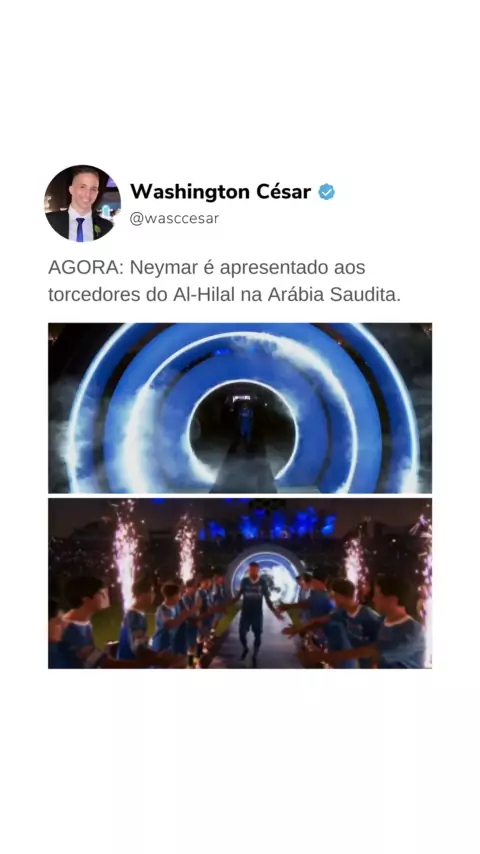This screenshot has width=480, height=854.
Task: Click the player walking in bottom photo
Action: 254,611
